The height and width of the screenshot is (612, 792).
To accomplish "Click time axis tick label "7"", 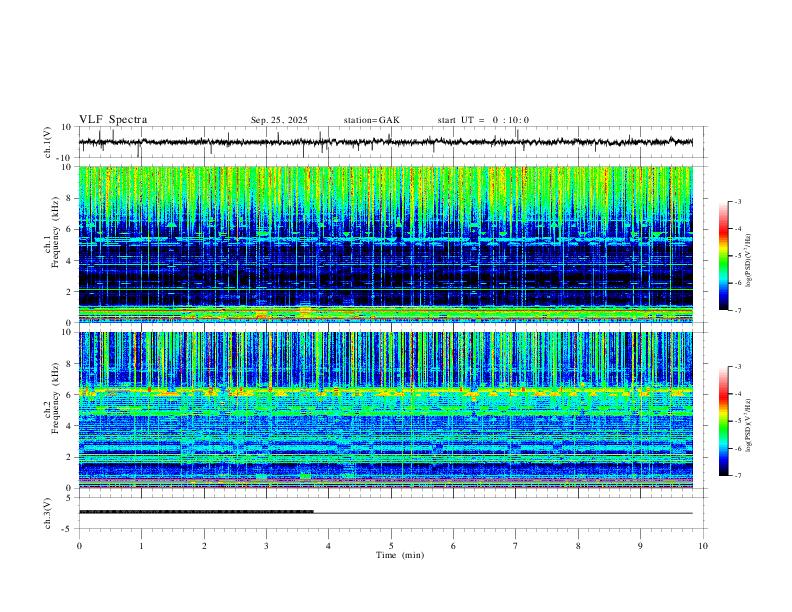I will pos(516,546).
